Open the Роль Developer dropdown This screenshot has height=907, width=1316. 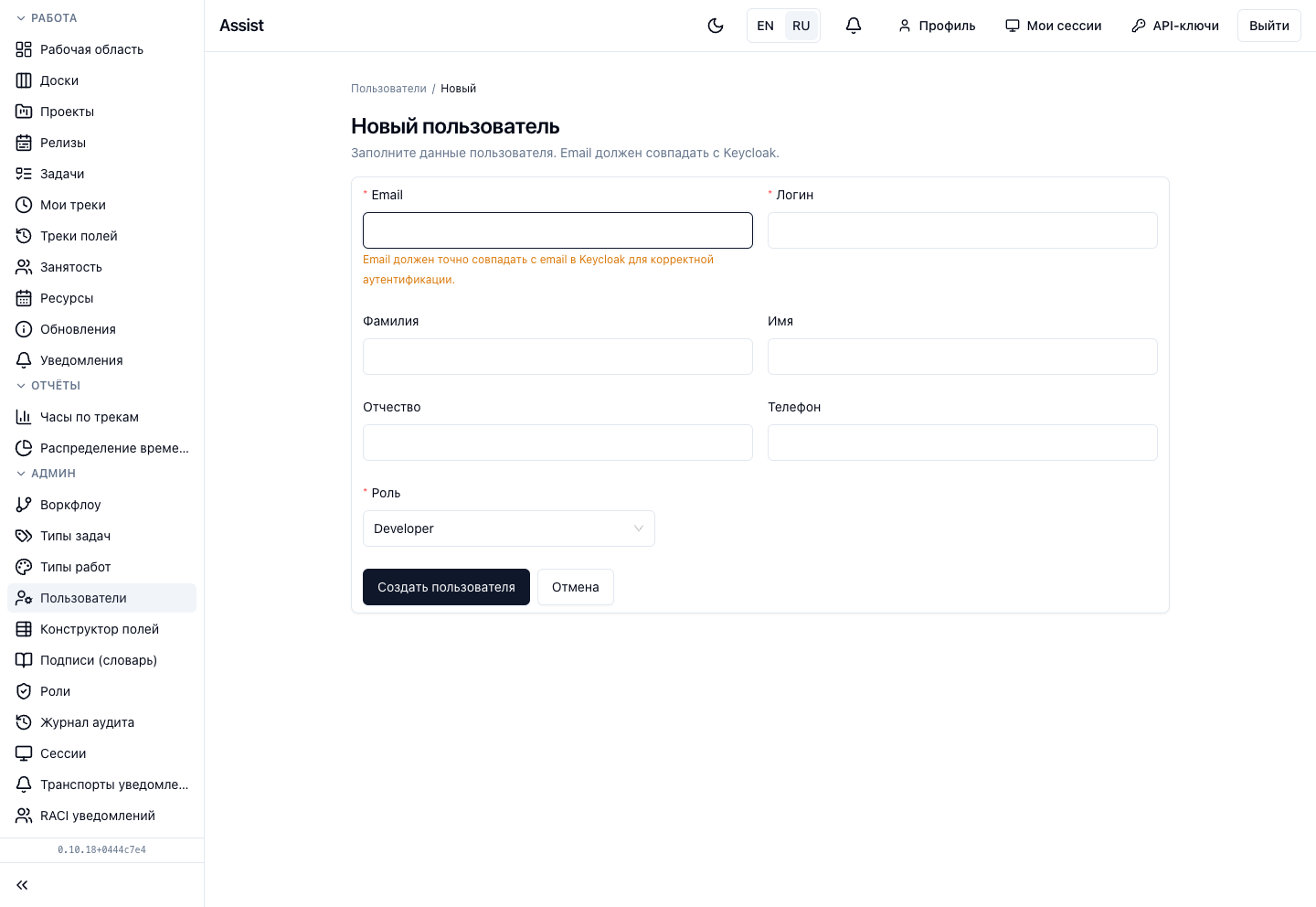pyautogui.click(x=509, y=528)
